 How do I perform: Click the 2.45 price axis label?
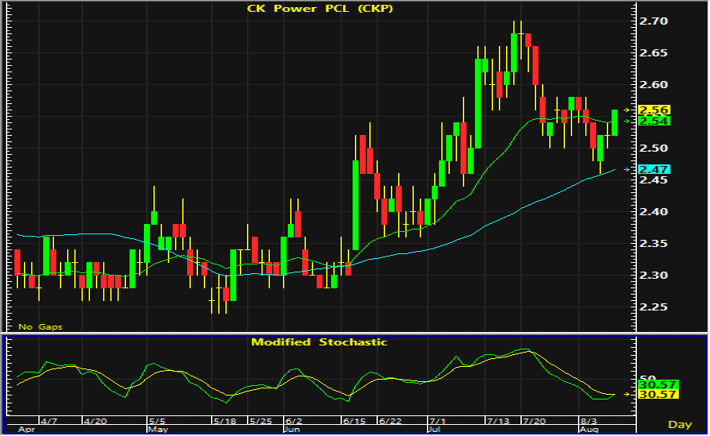[653, 180]
